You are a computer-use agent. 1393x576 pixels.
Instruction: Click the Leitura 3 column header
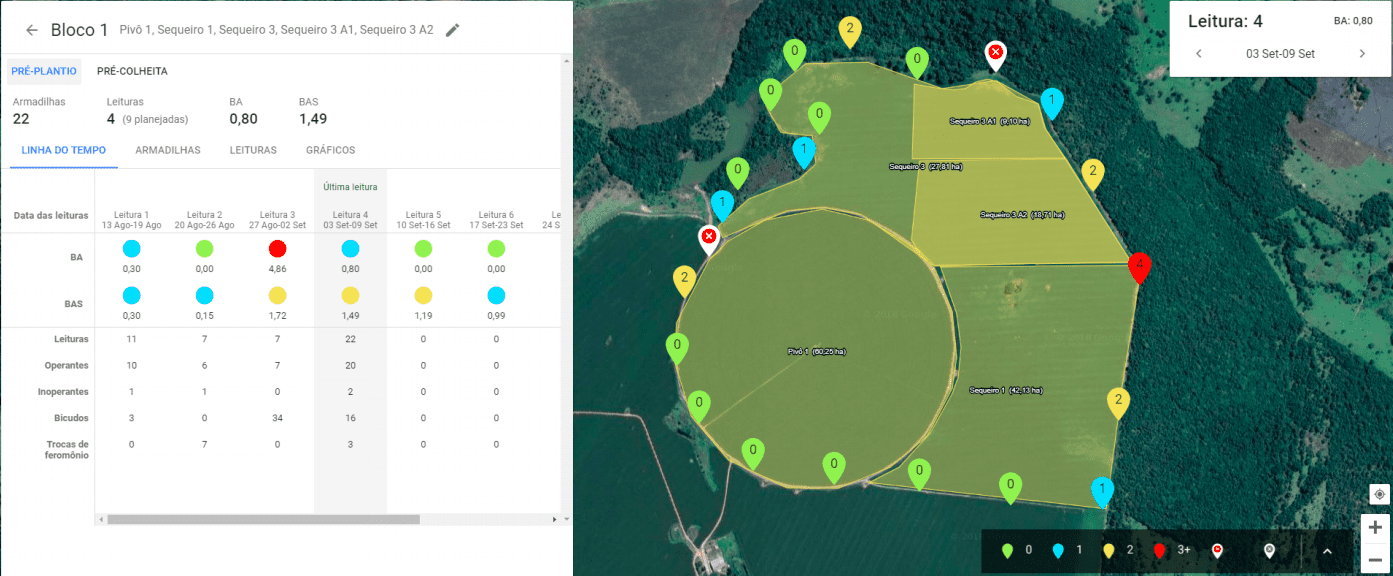coord(277,220)
